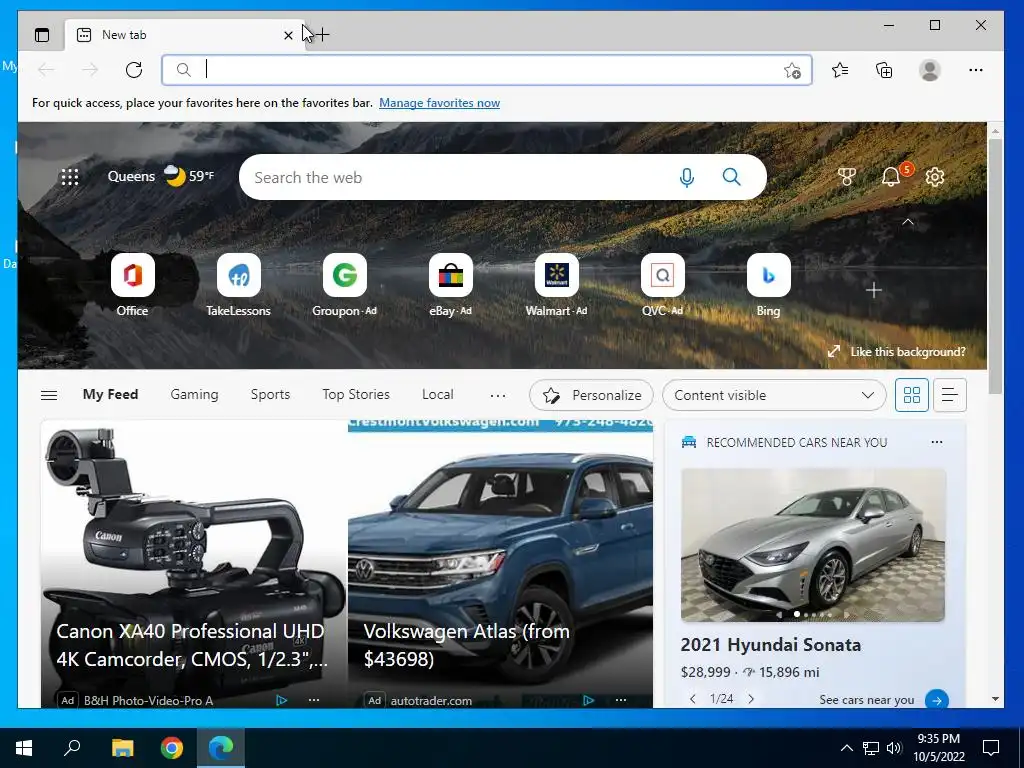Screen dimensions: 1024x768
Task: Open page settings gear icon
Action: (x=935, y=176)
